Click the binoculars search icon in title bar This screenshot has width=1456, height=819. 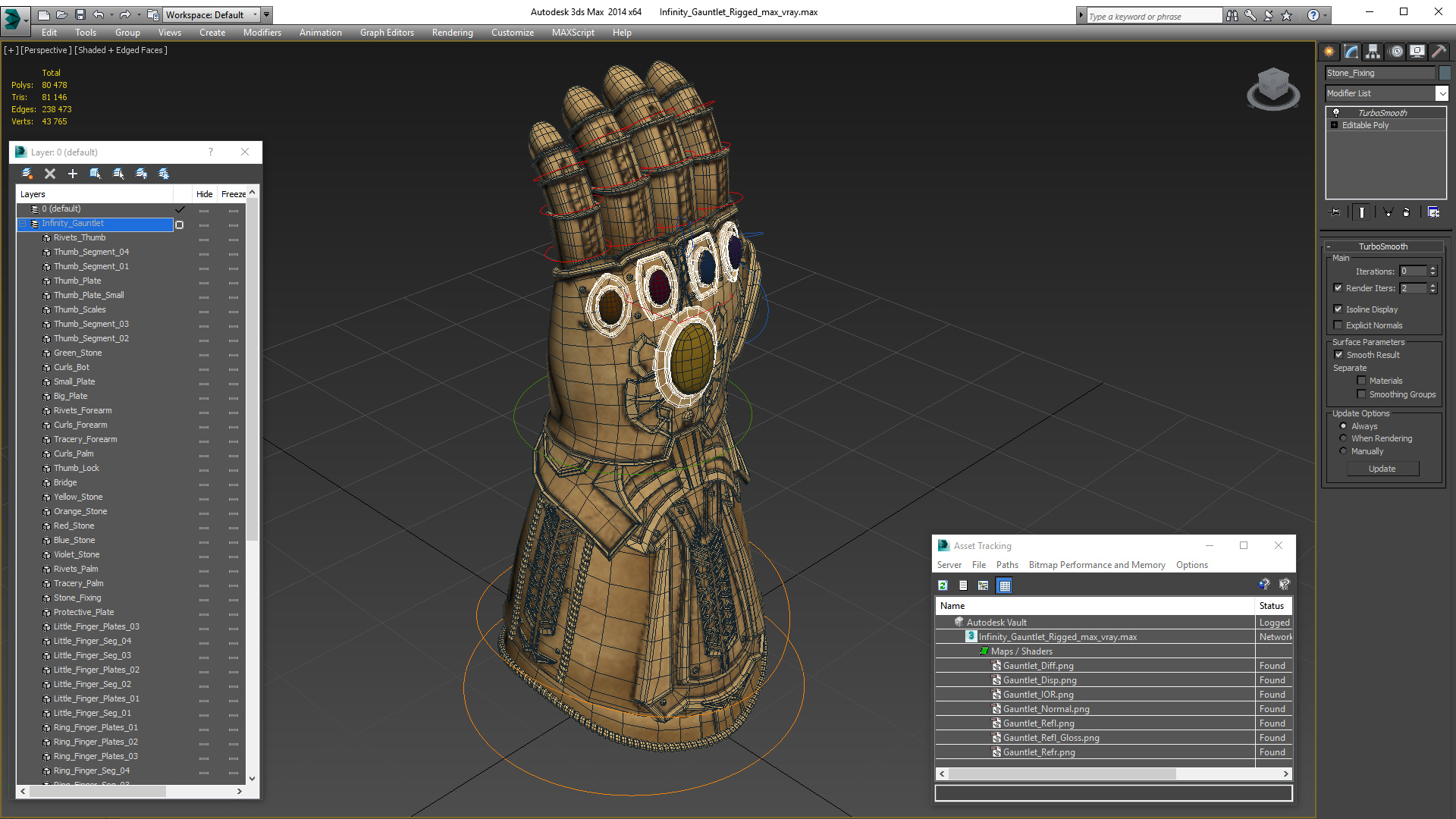1232,15
